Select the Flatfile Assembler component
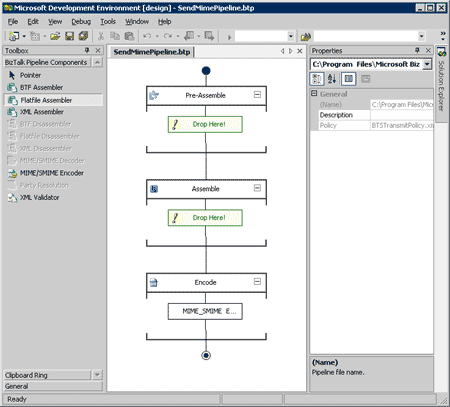The image size is (450, 407). (x=53, y=100)
